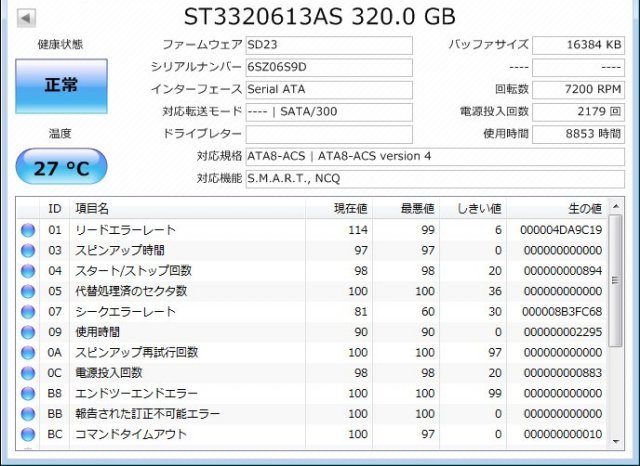Click the 温度 label
640x466 pixels.
60,133
